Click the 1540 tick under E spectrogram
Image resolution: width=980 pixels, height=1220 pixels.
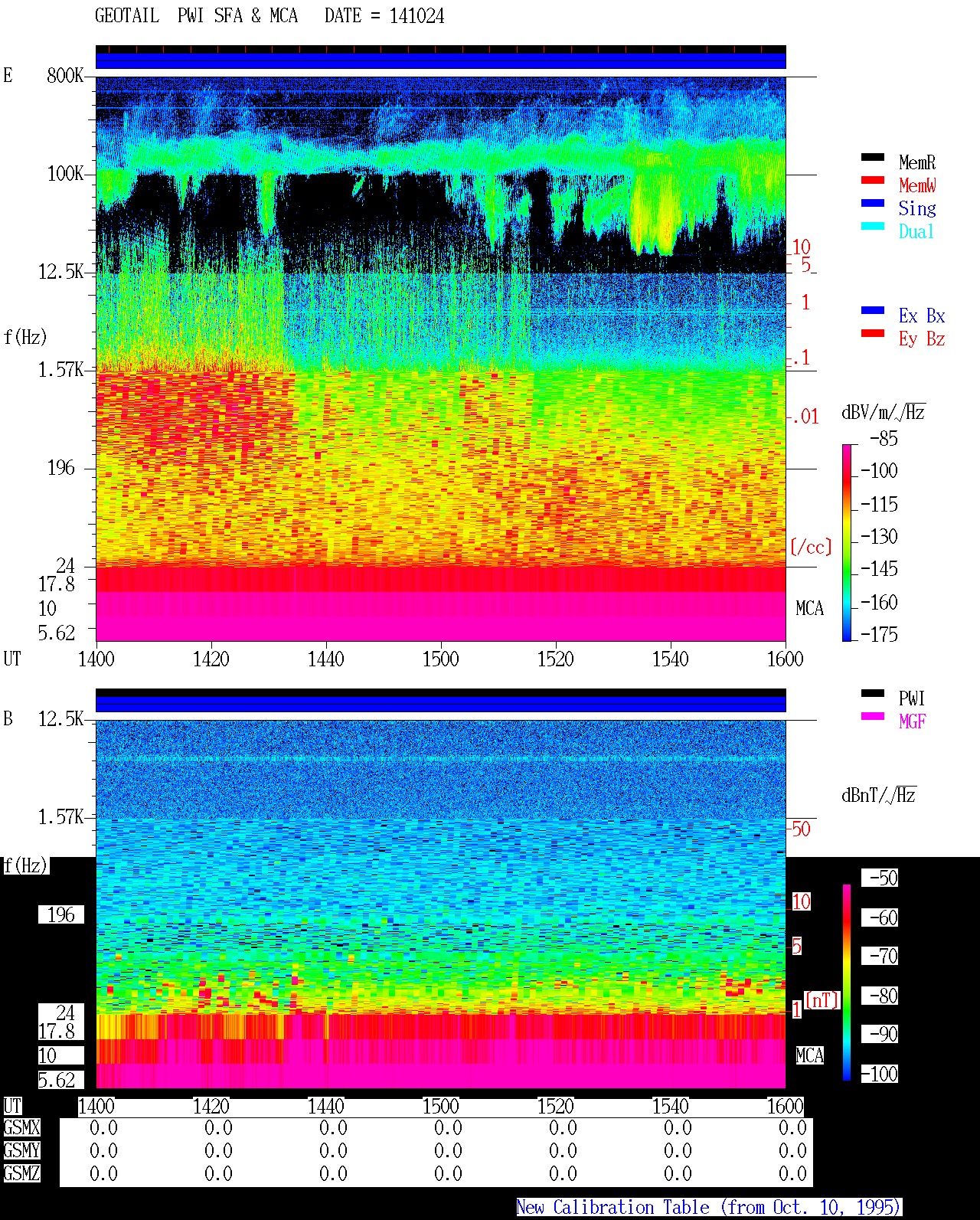point(670,659)
